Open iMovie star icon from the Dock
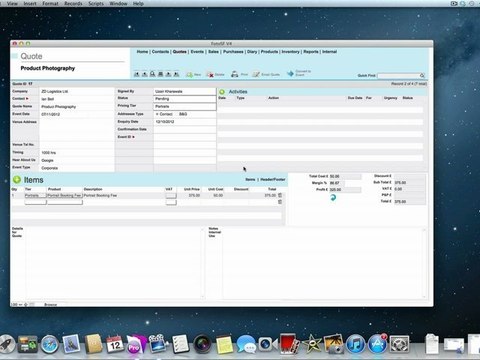Viewport: 480px width, 360px height. click(312, 344)
